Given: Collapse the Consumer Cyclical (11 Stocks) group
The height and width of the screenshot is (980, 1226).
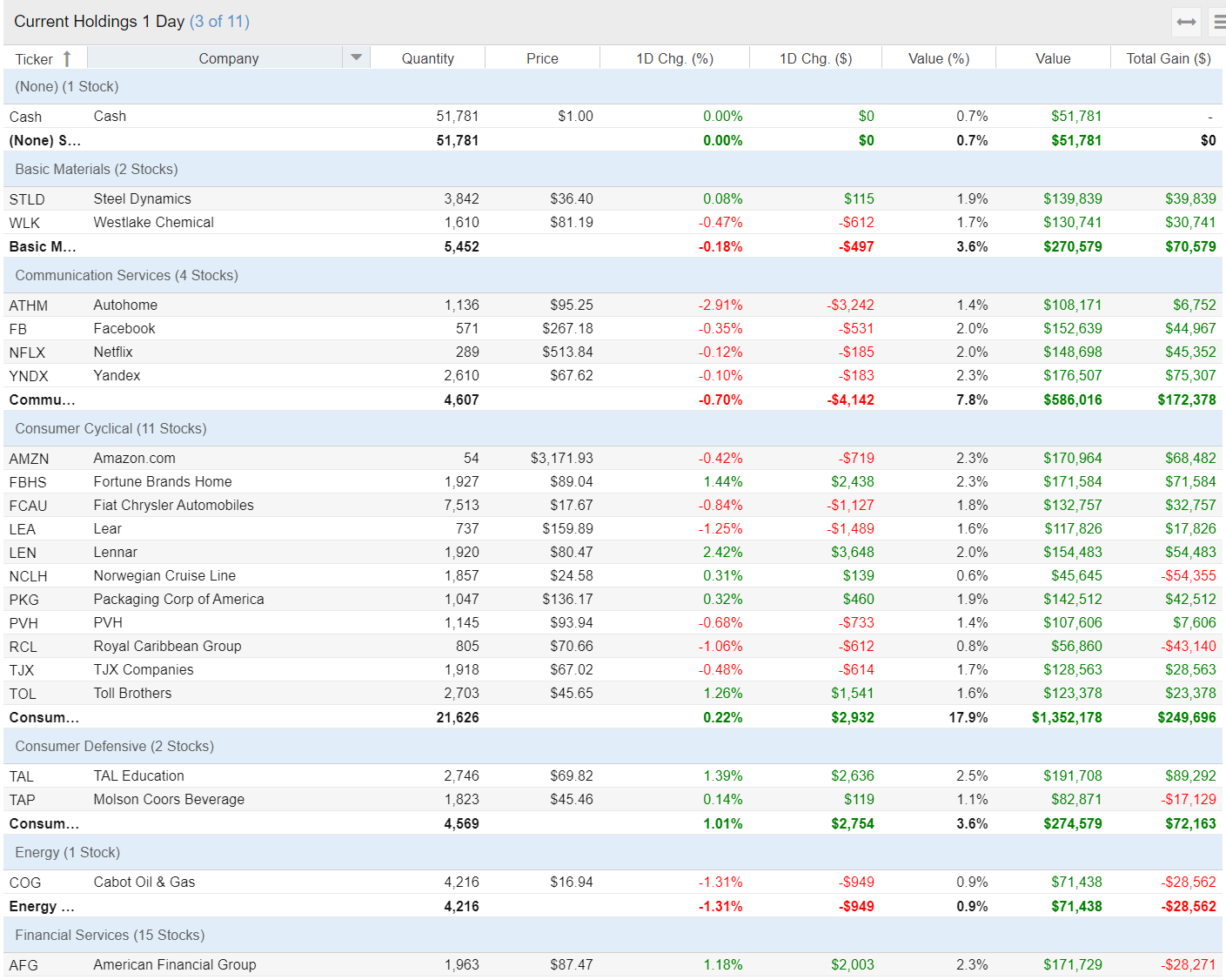Looking at the screenshot, I should (x=613, y=428).
